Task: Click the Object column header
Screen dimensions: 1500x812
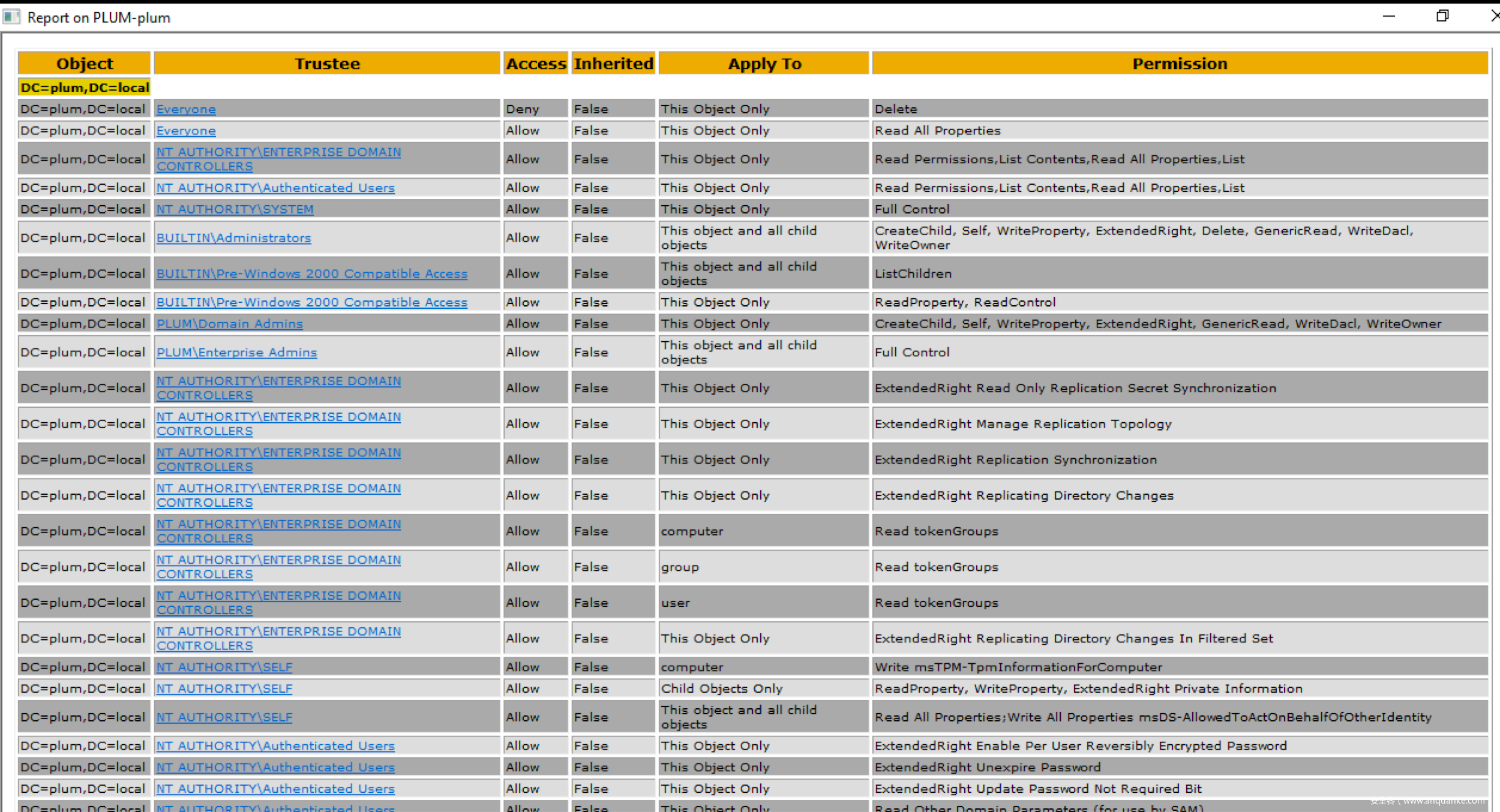Action: 84,64
